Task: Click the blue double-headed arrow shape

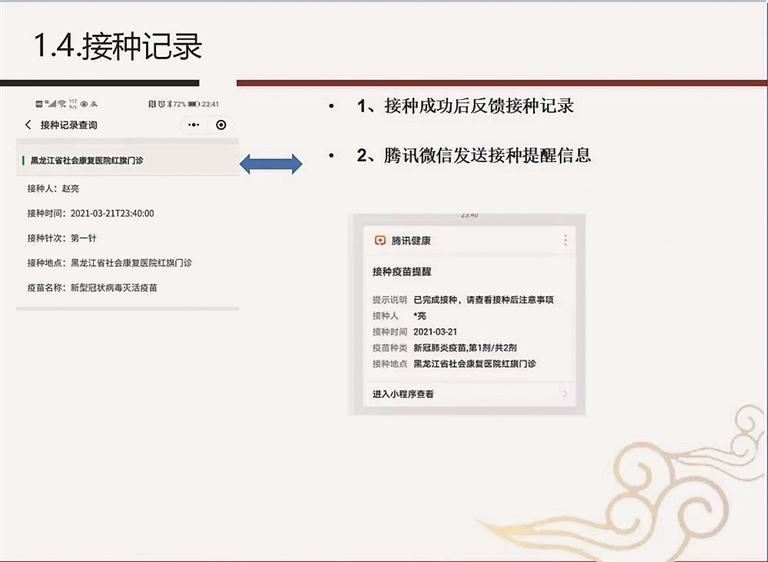Action: (270, 163)
